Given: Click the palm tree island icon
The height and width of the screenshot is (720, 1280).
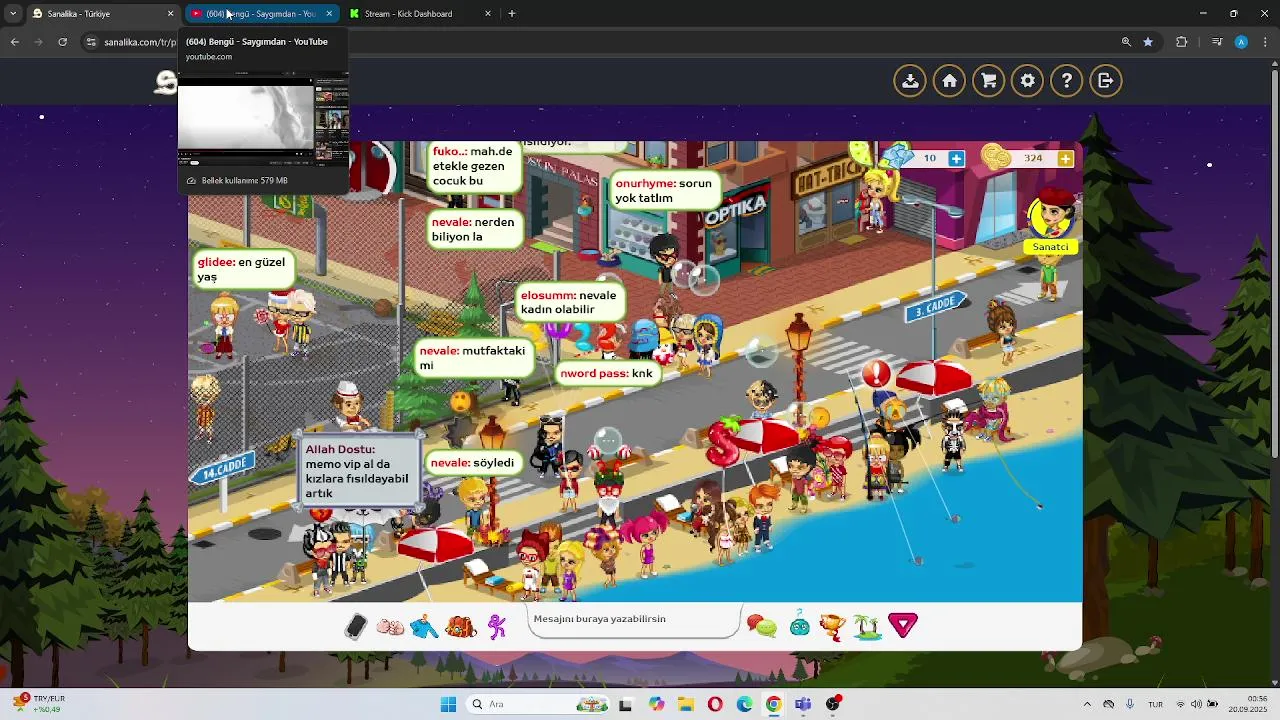Looking at the screenshot, I should point(867,627).
